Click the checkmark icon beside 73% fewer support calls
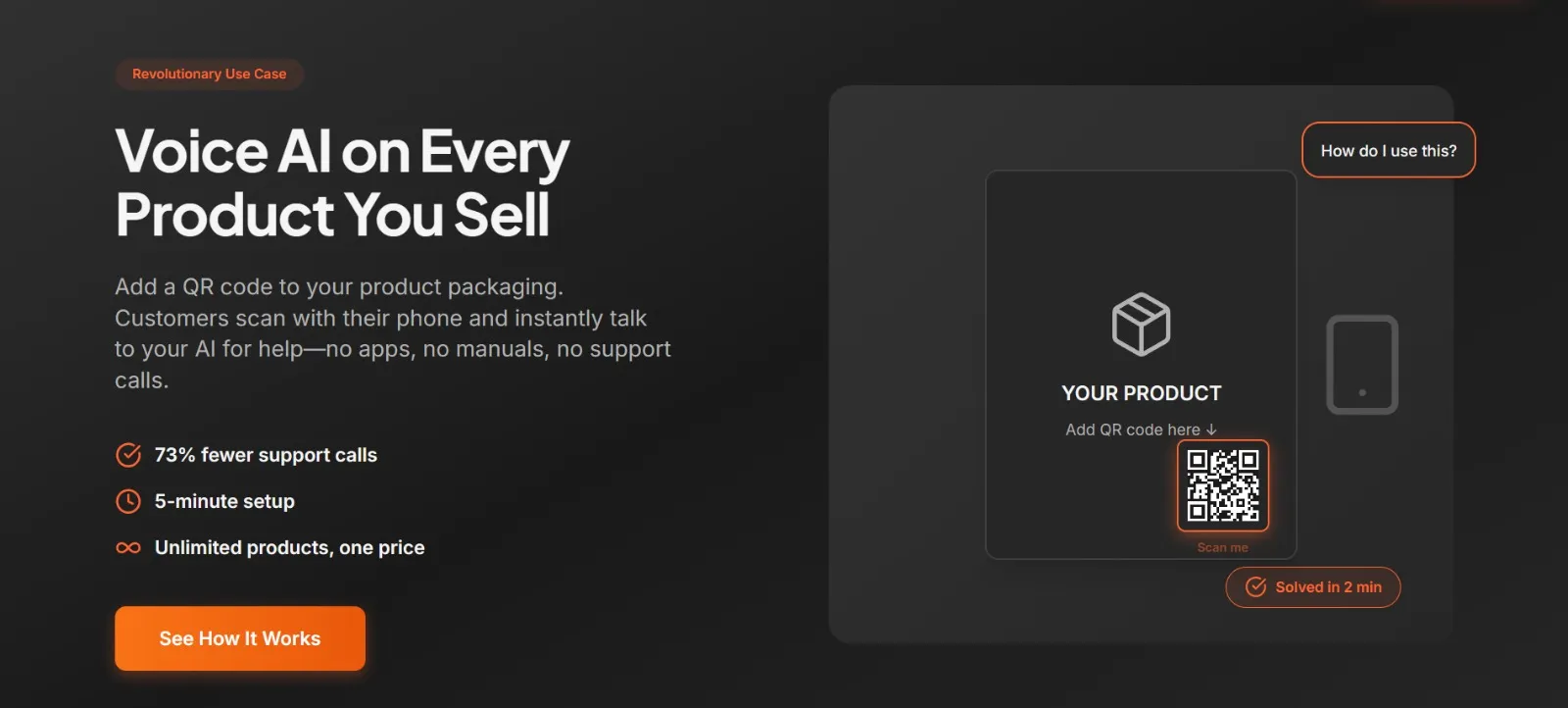1568x708 pixels. (x=128, y=455)
